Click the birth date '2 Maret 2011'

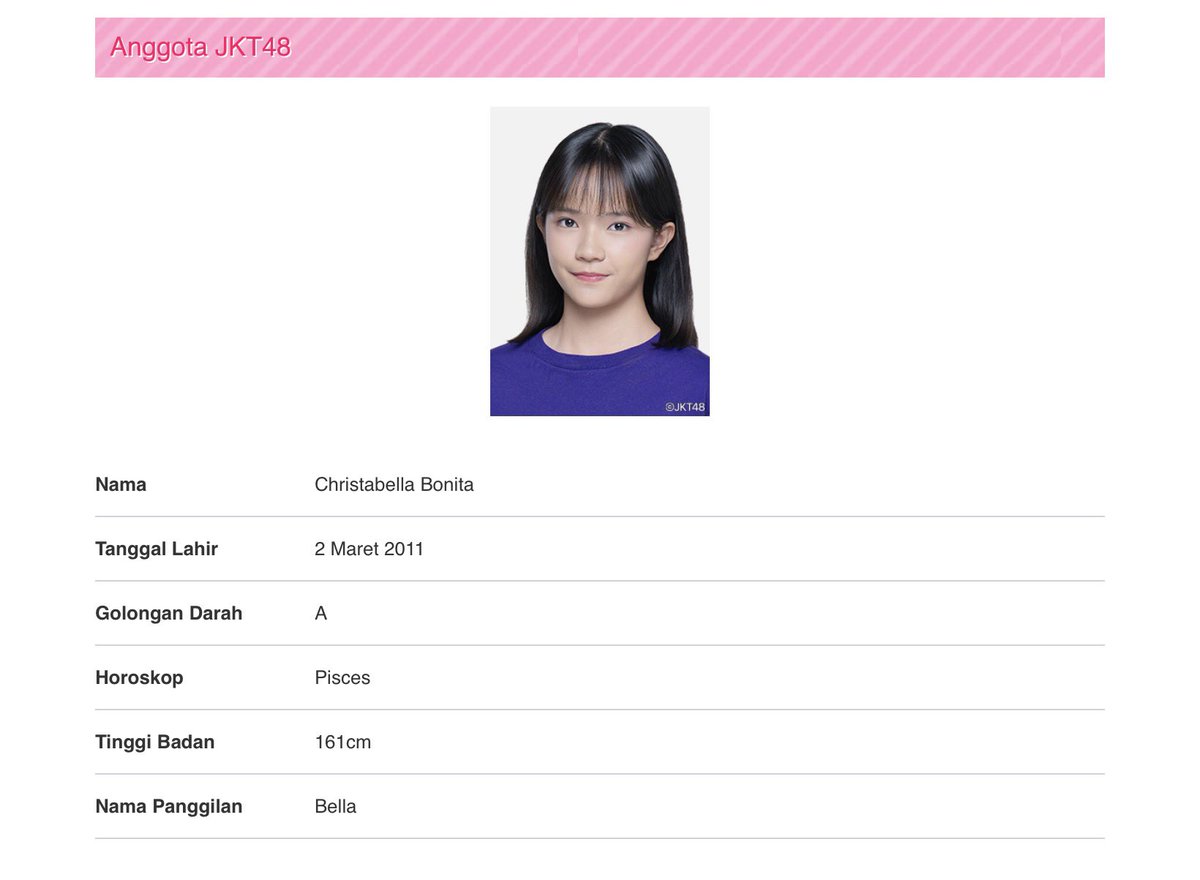(x=369, y=549)
